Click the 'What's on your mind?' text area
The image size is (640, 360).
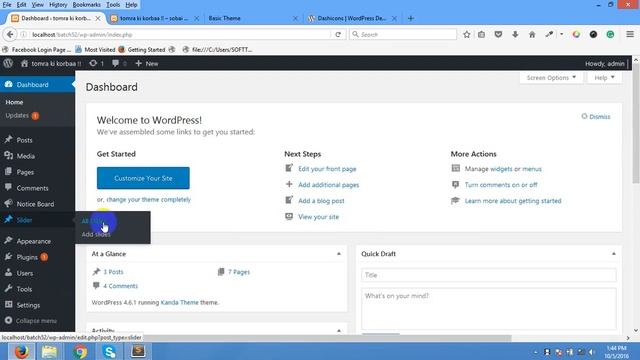489,309
